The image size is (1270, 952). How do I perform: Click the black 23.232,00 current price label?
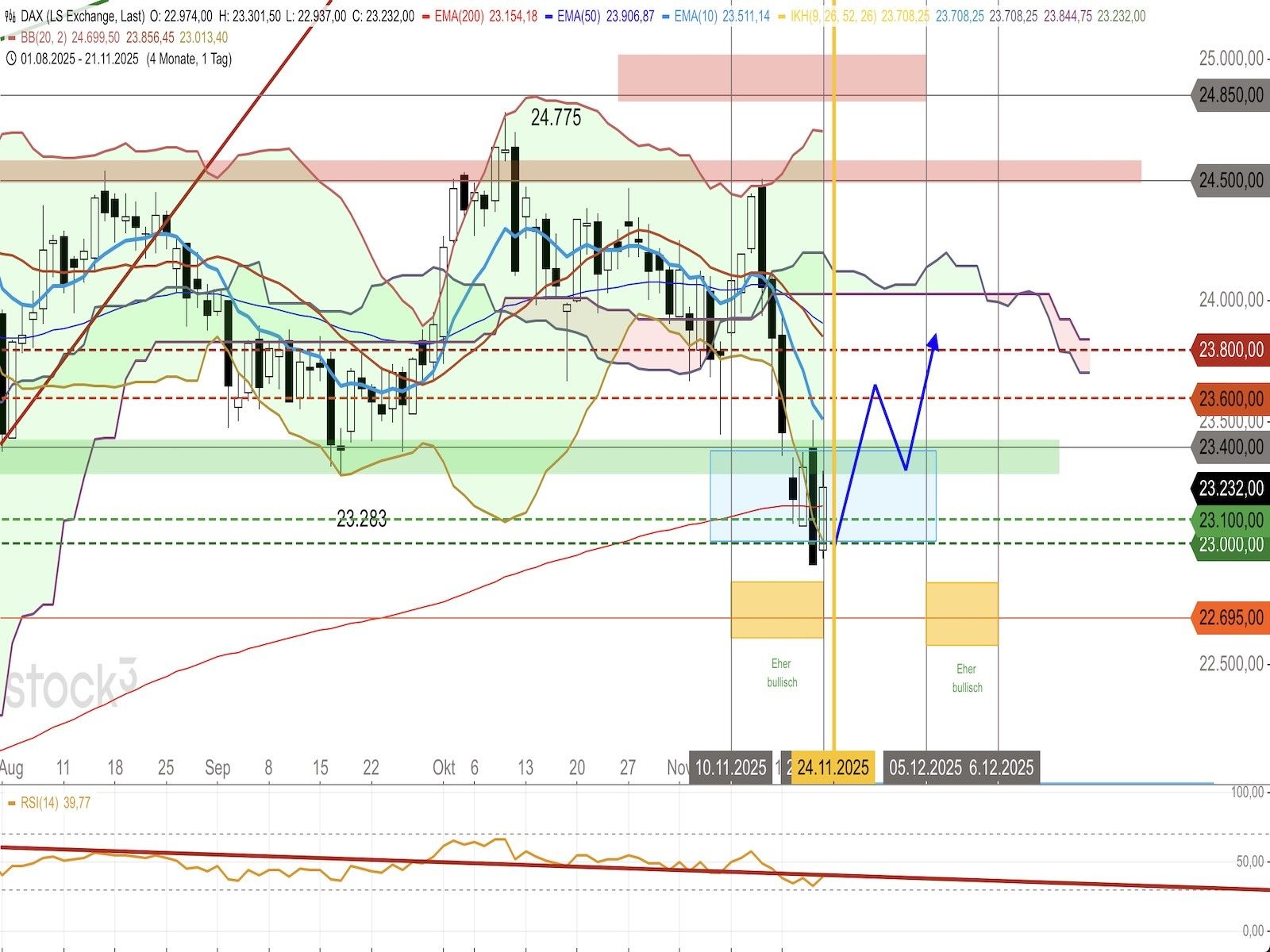(x=1230, y=488)
